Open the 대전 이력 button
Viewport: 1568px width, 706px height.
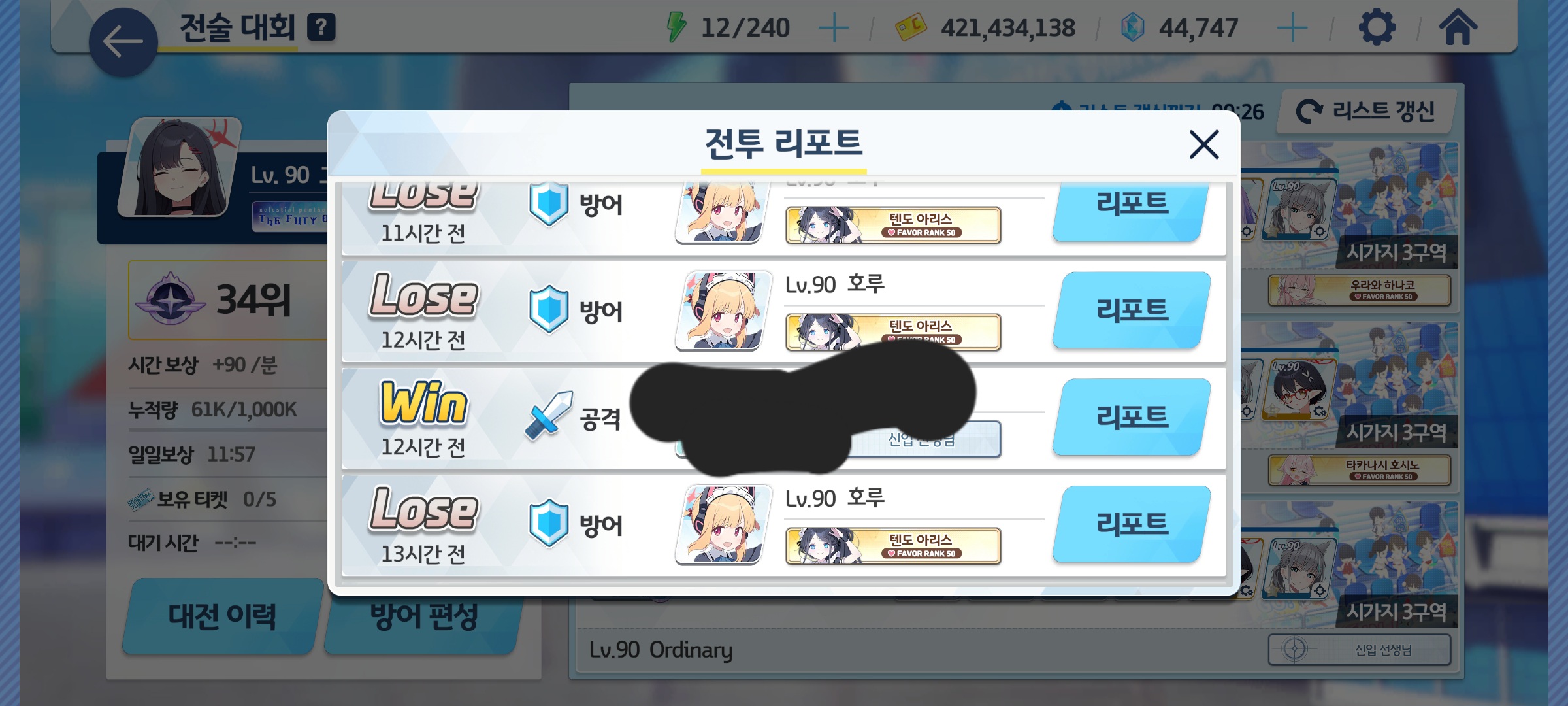click(x=222, y=616)
